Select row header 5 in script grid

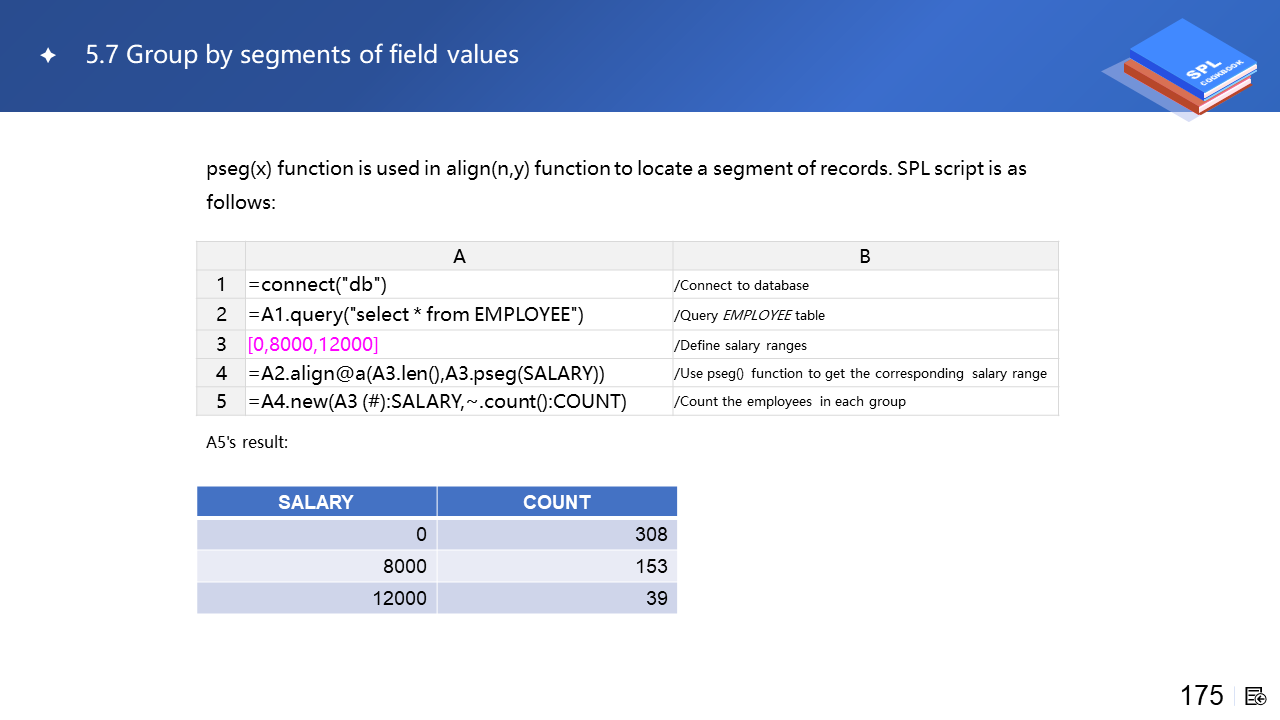coord(221,402)
